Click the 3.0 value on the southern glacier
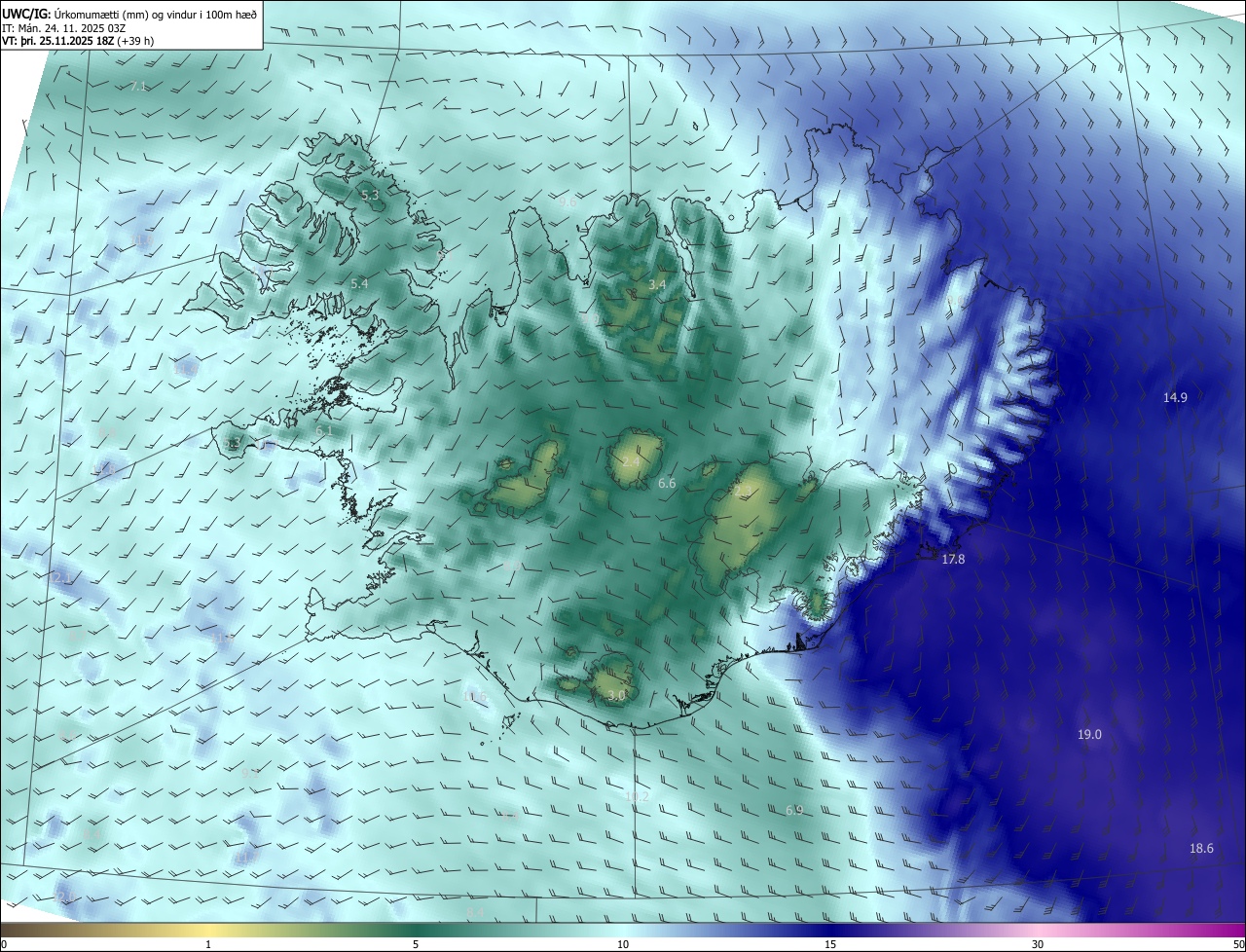 [x=616, y=696]
